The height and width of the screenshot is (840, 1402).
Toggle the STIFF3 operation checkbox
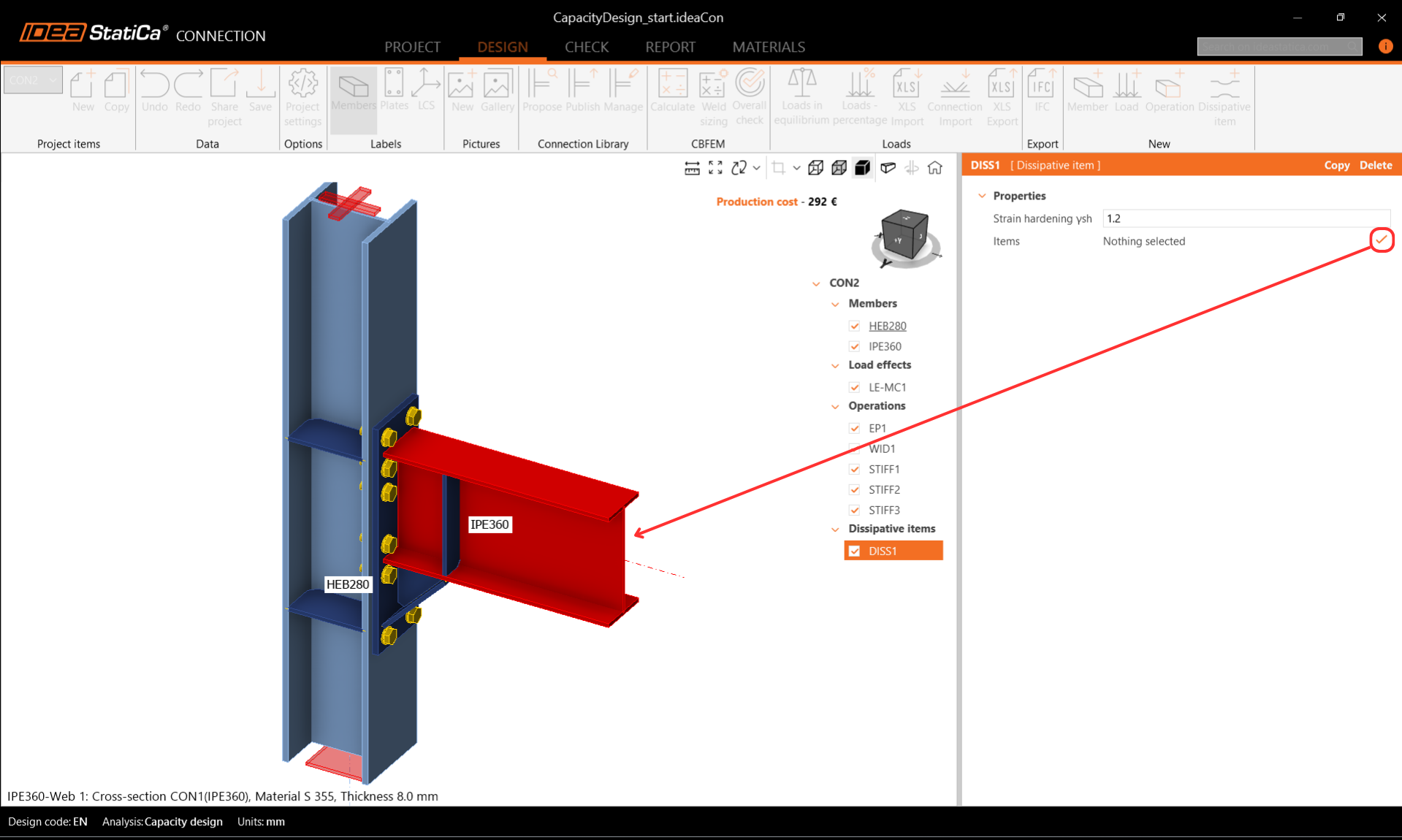pyautogui.click(x=854, y=510)
